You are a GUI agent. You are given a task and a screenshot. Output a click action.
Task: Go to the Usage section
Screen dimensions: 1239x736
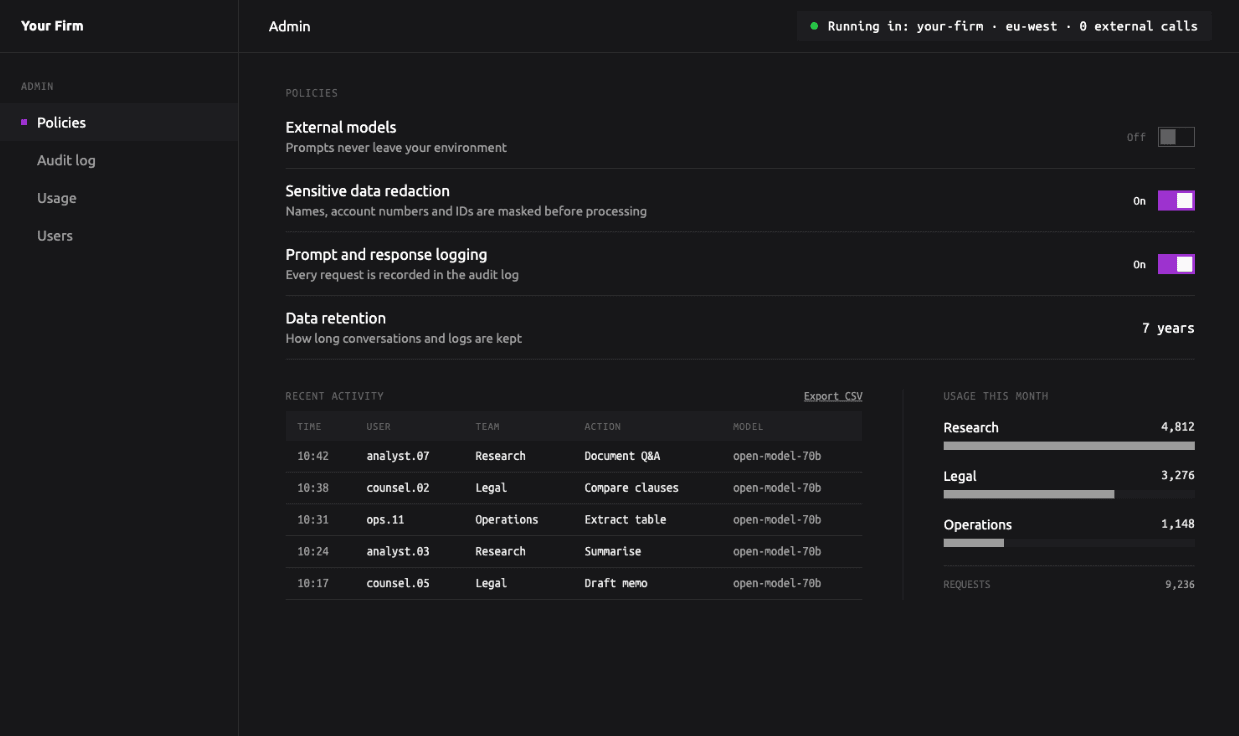[119, 198]
